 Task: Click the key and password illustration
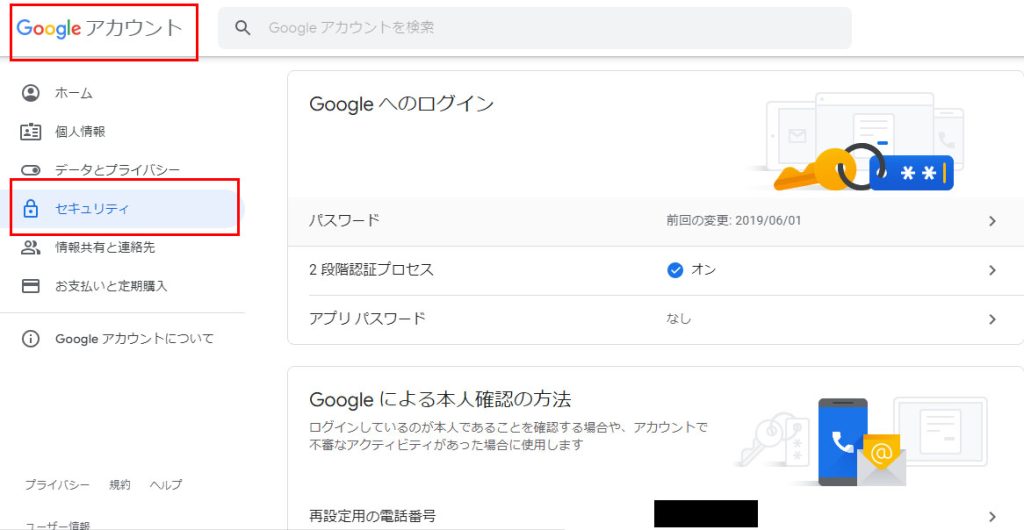coord(856,141)
